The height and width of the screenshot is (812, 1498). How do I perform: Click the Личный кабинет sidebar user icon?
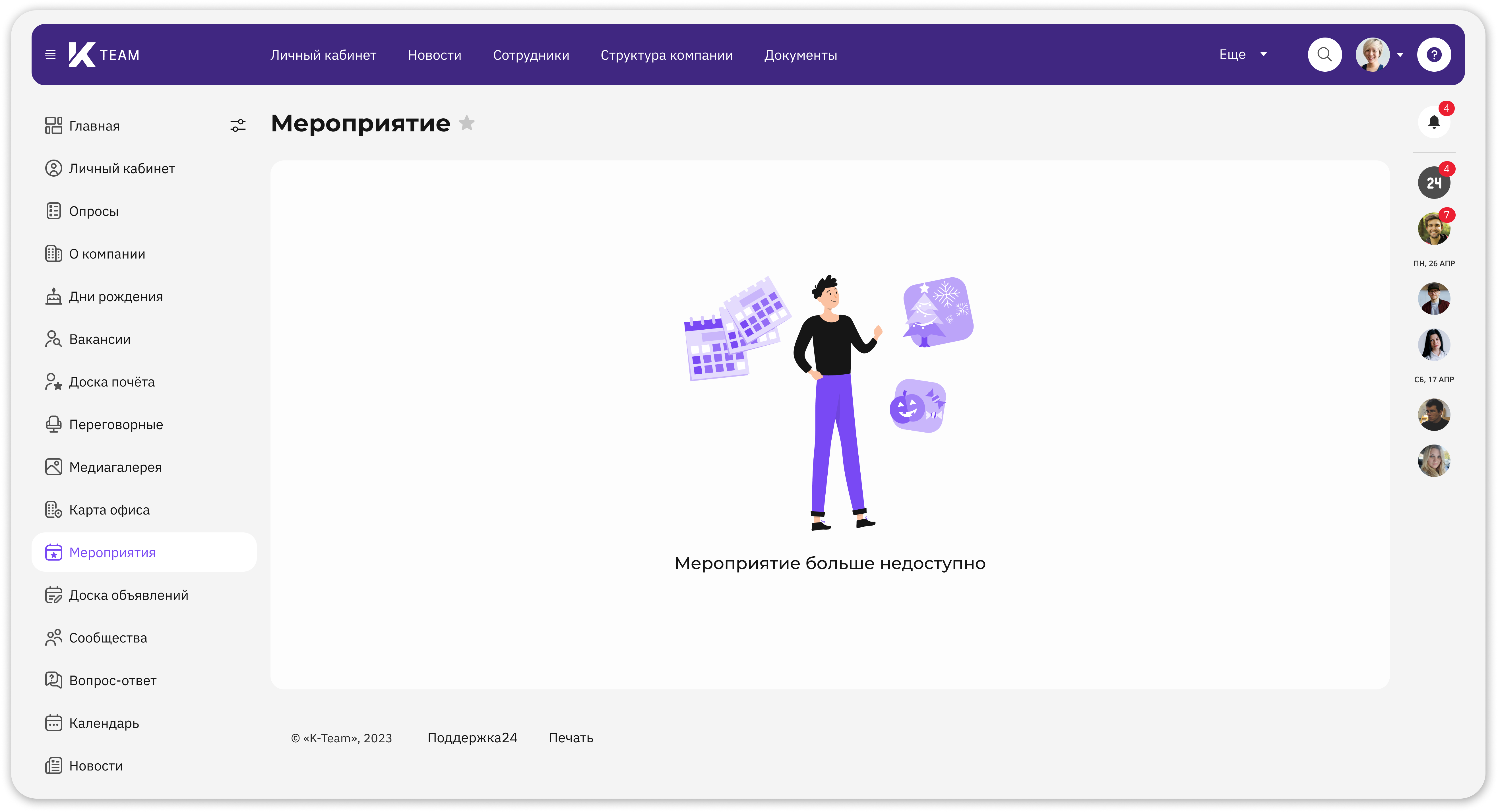coord(53,168)
